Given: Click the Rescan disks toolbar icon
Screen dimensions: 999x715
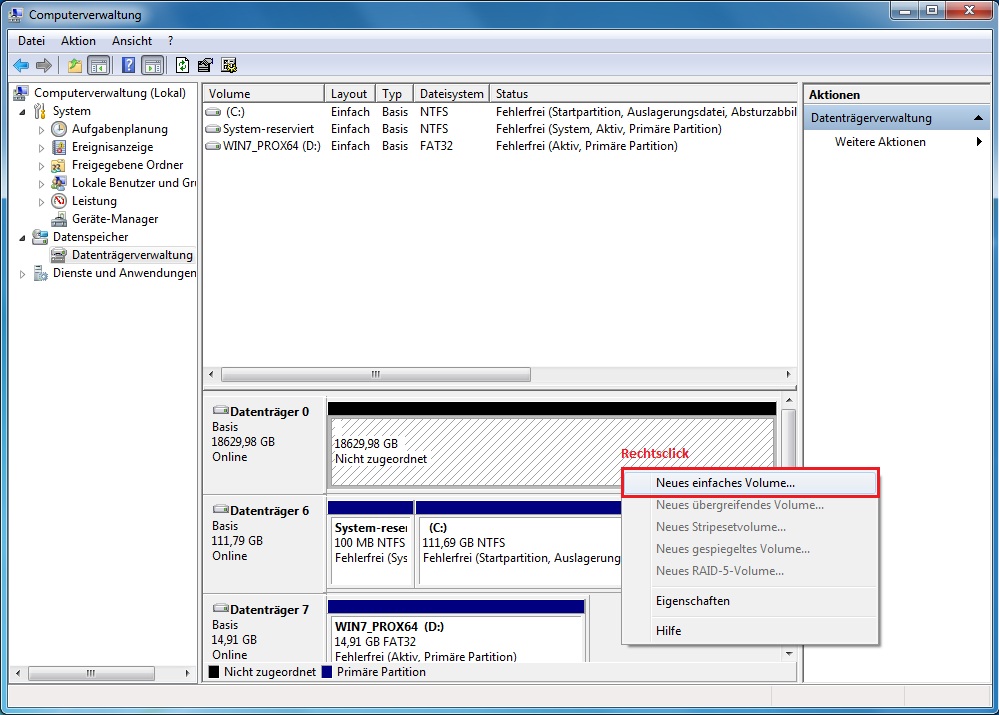Looking at the screenshot, I should (x=205, y=65).
